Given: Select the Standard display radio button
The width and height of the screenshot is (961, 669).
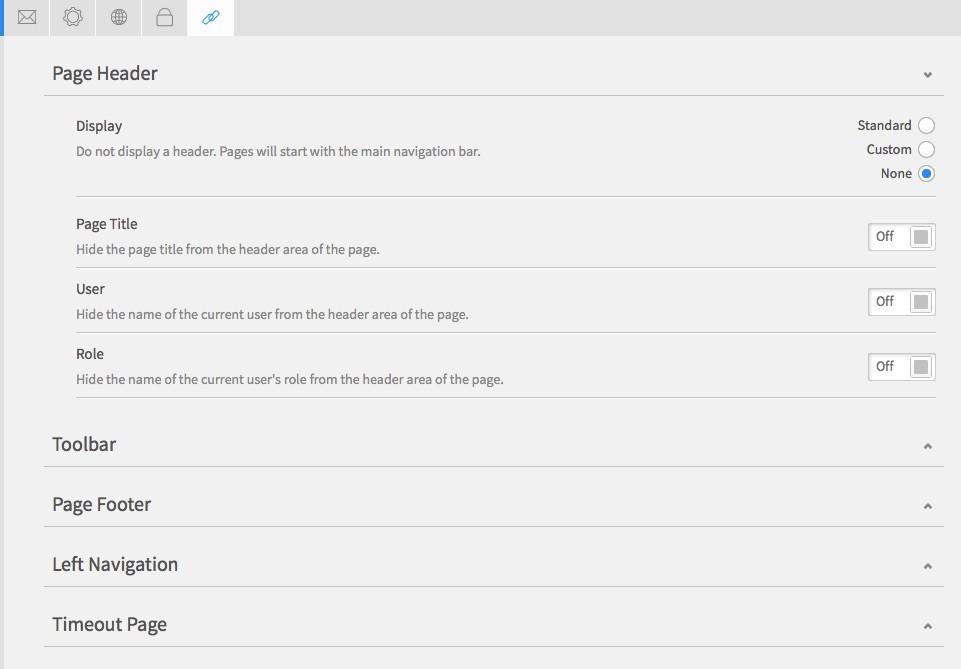Looking at the screenshot, I should [926, 126].
